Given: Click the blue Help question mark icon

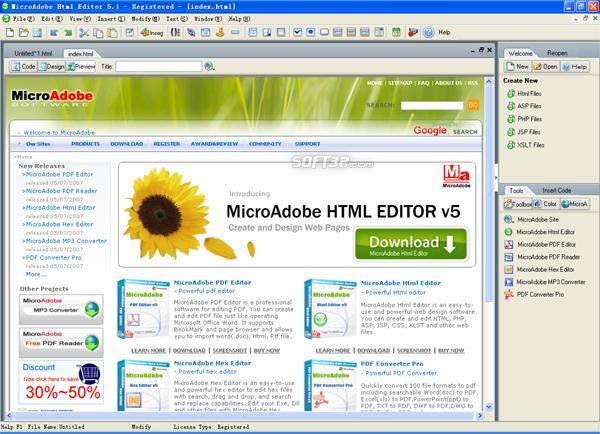Looking at the screenshot, I should [429, 33].
